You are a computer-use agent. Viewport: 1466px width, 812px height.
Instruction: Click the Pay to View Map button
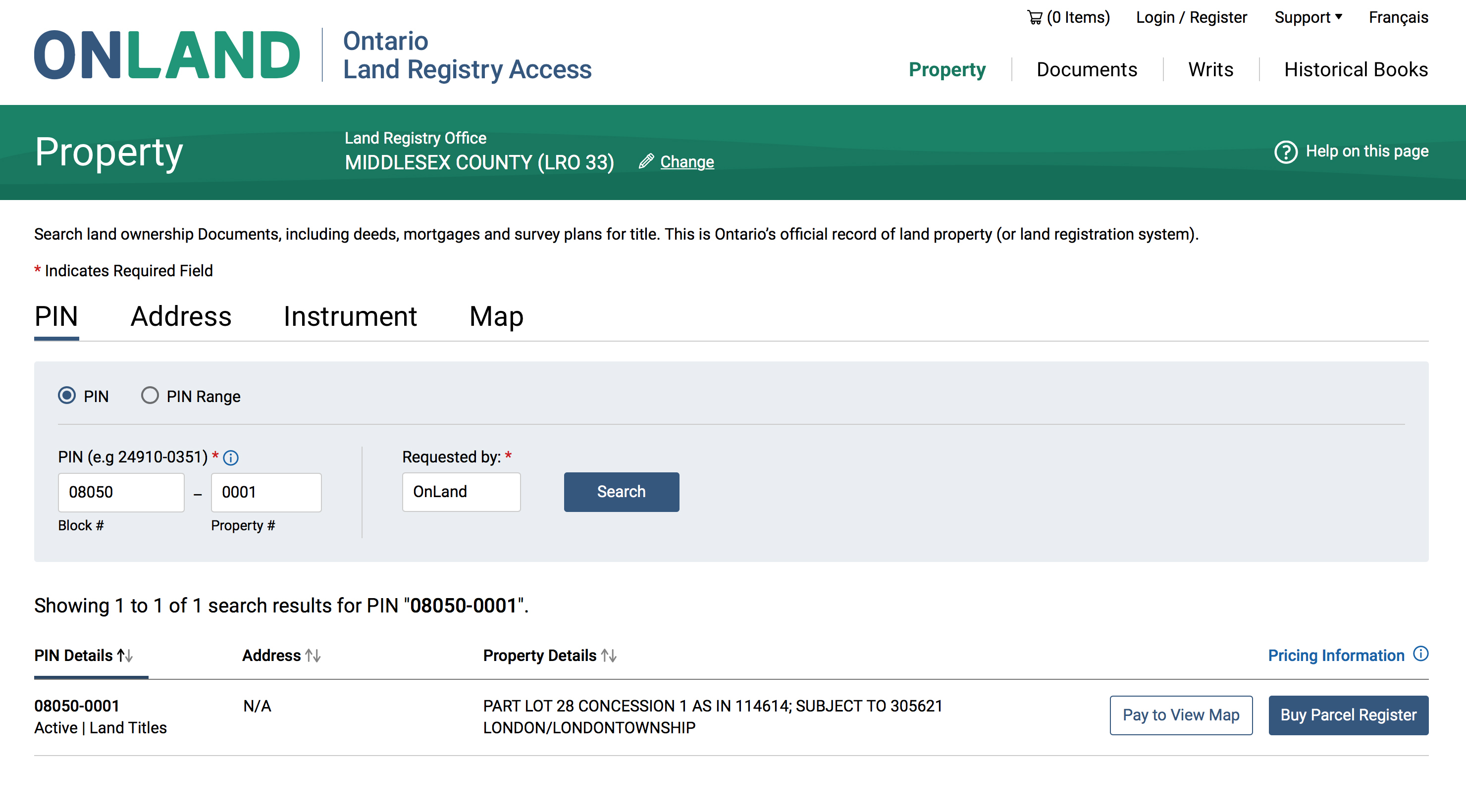pyautogui.click(x=1181, y=714)
